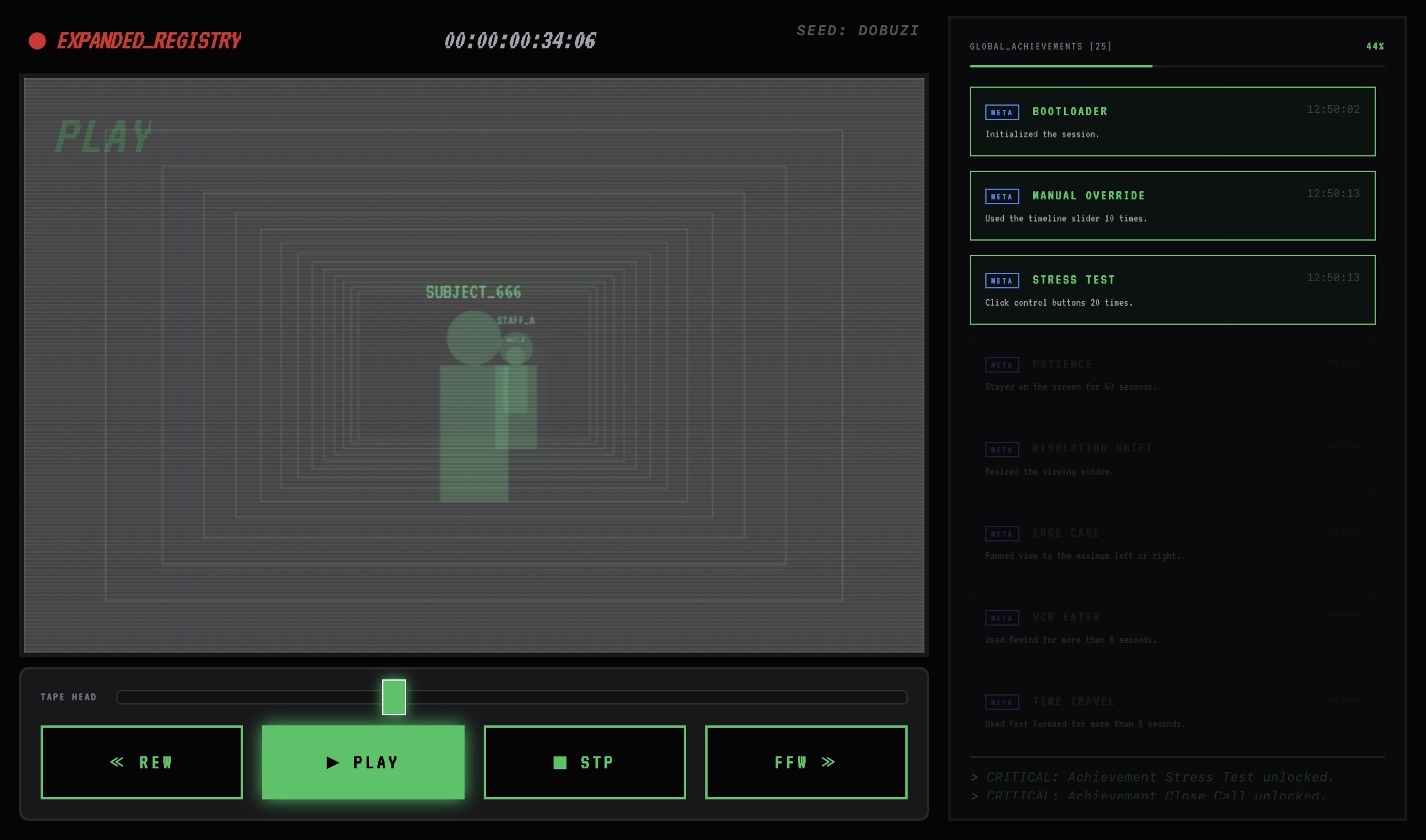This screenshot has width=1426, height=840.
Task: Click the META badge on Bootloader card
Action: tap(1001, 112)
